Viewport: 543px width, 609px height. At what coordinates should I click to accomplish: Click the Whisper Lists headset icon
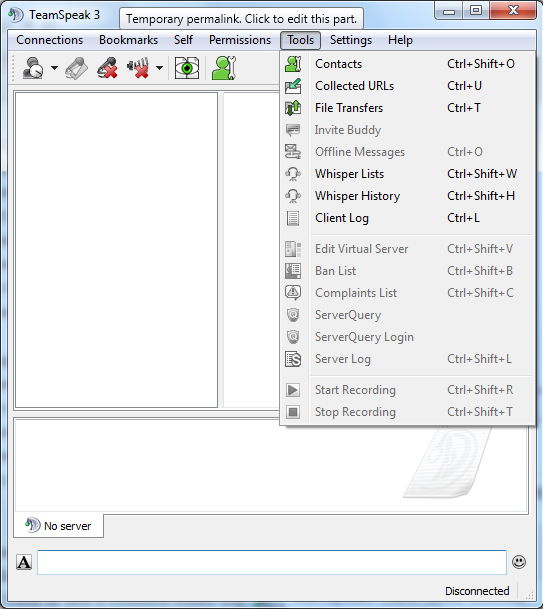pos(293,174)
